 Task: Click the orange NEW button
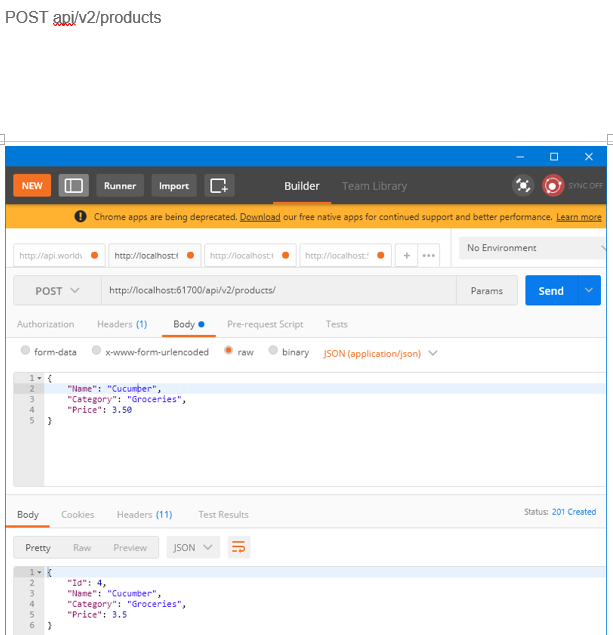[32, 185]
